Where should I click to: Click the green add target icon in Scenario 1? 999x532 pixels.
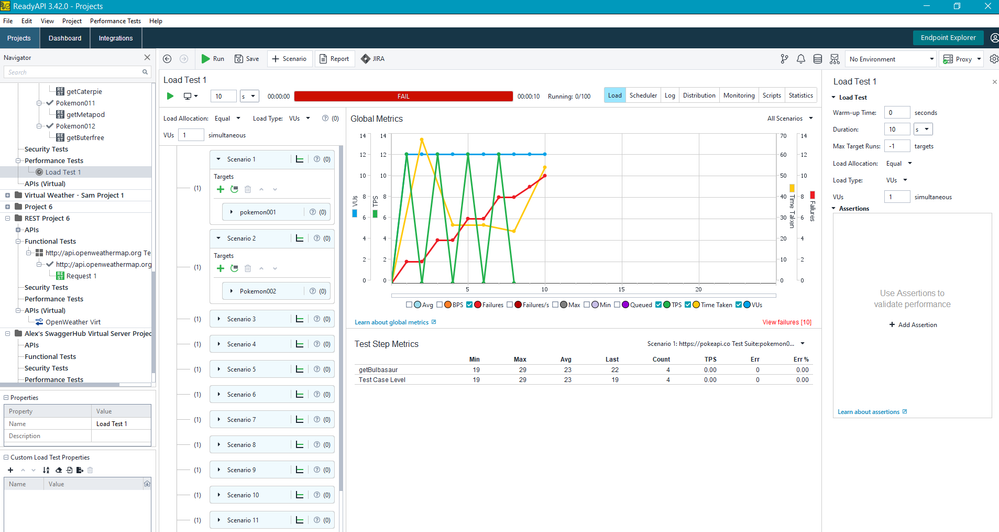pyautogui.click(x=221, y=187)
